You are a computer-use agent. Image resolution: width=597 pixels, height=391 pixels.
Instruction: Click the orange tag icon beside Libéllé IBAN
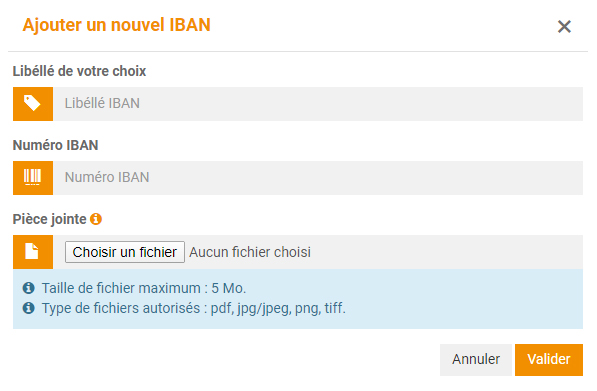tap(33, 104)
